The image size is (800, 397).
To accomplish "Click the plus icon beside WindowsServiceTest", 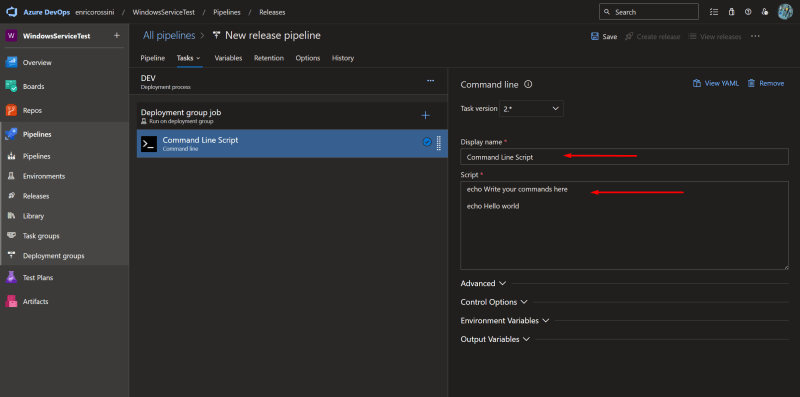I will pyautogui.click(x=117, y=36).
